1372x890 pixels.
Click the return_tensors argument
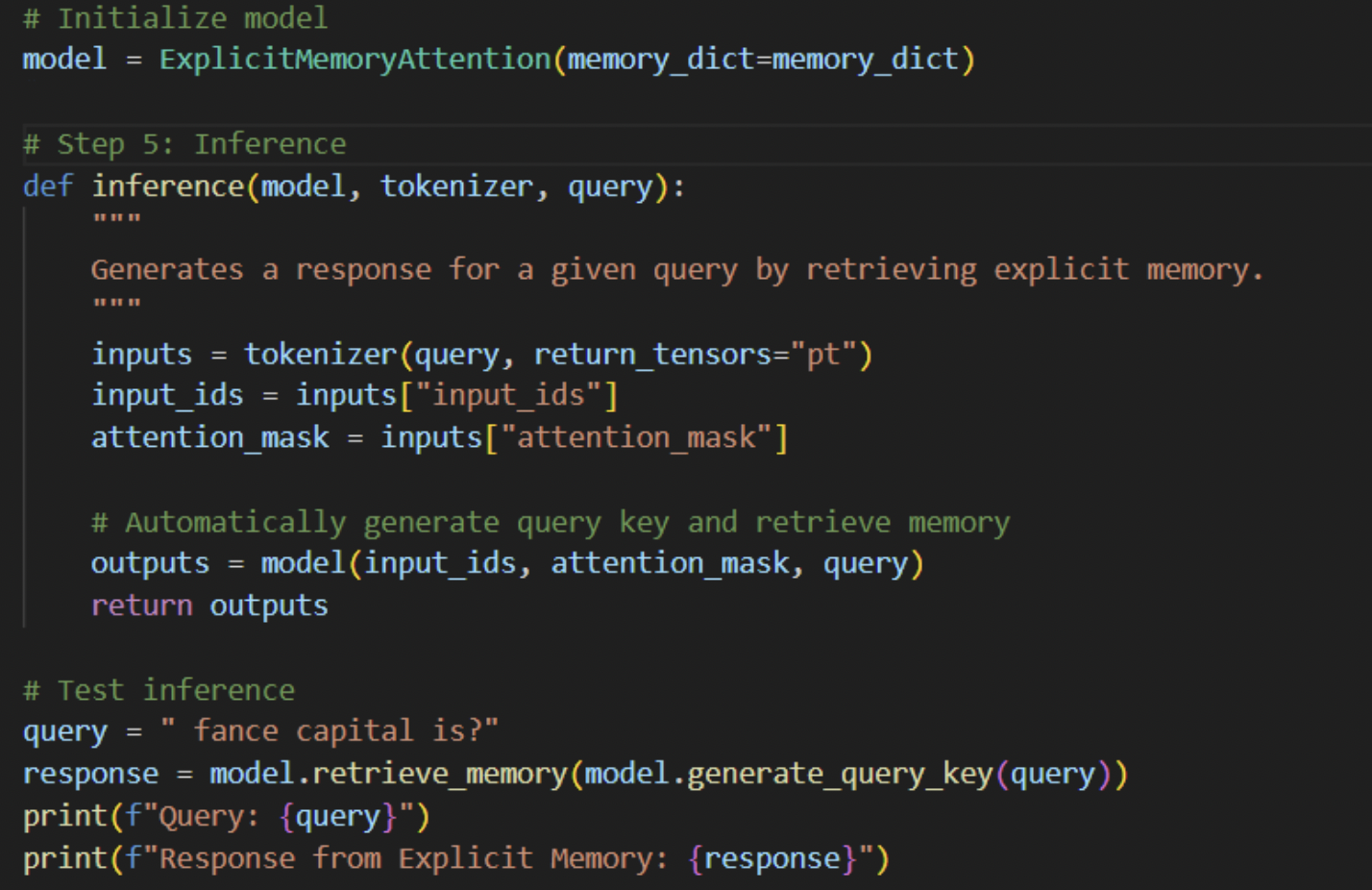(653, 355)
